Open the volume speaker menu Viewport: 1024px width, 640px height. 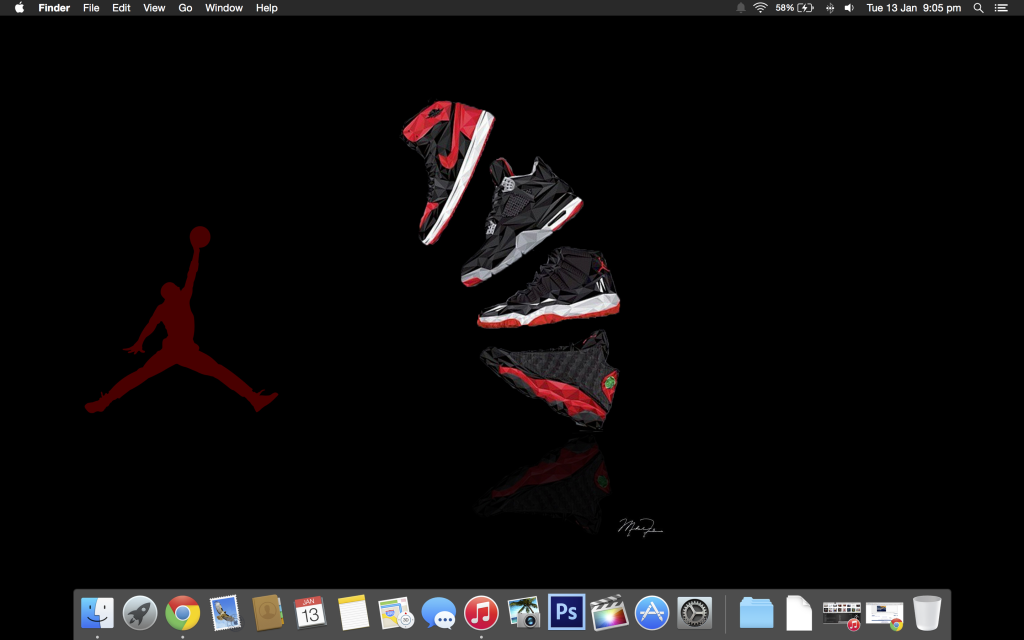[849, 8]
